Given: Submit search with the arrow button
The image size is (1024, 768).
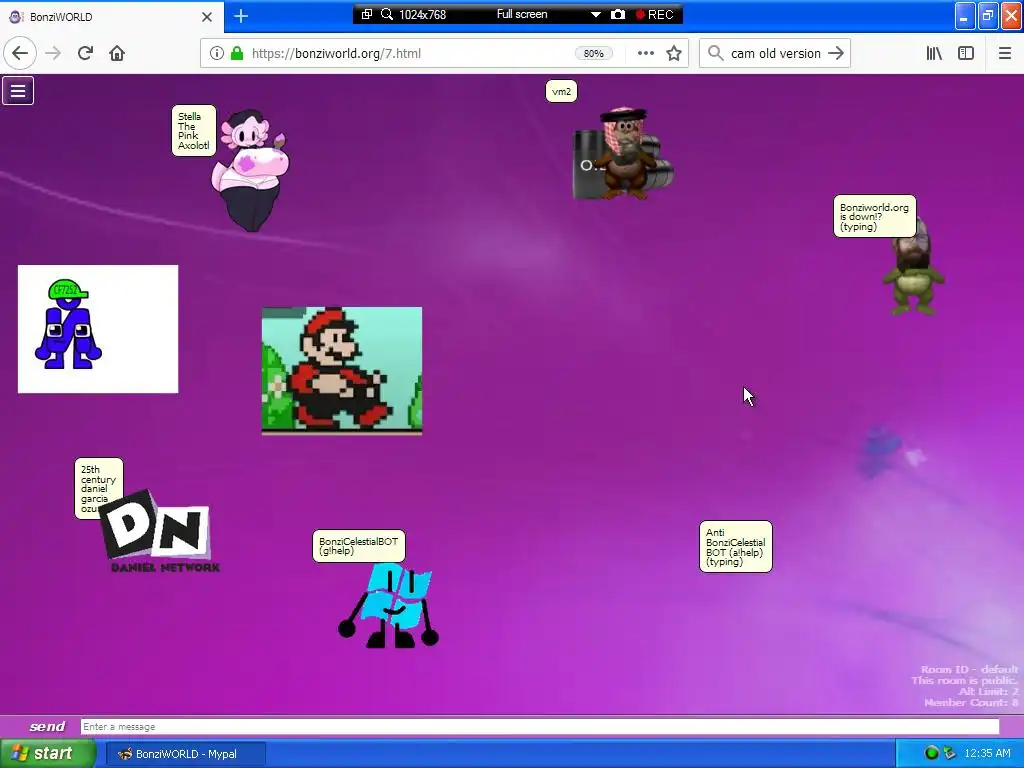Looking at the screenshot, I should pos(836,54).
